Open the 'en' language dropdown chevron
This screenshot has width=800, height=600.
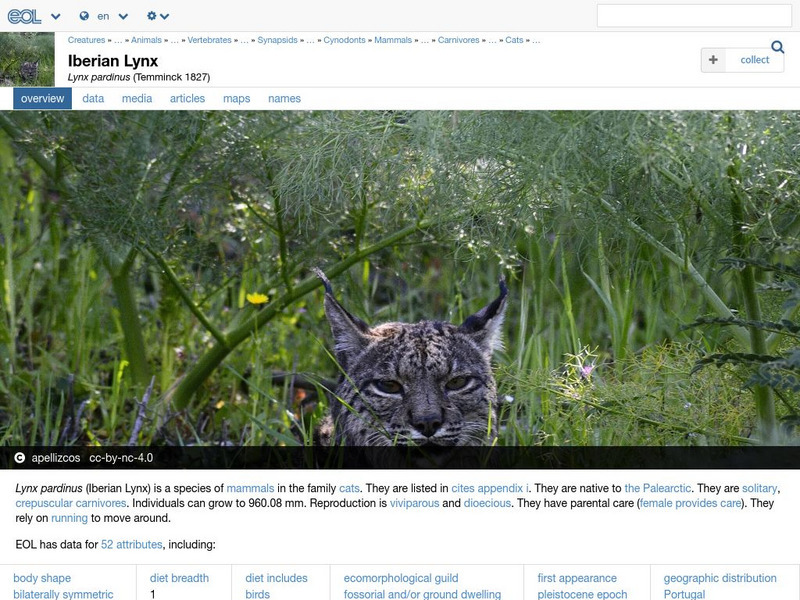[122, 17]
